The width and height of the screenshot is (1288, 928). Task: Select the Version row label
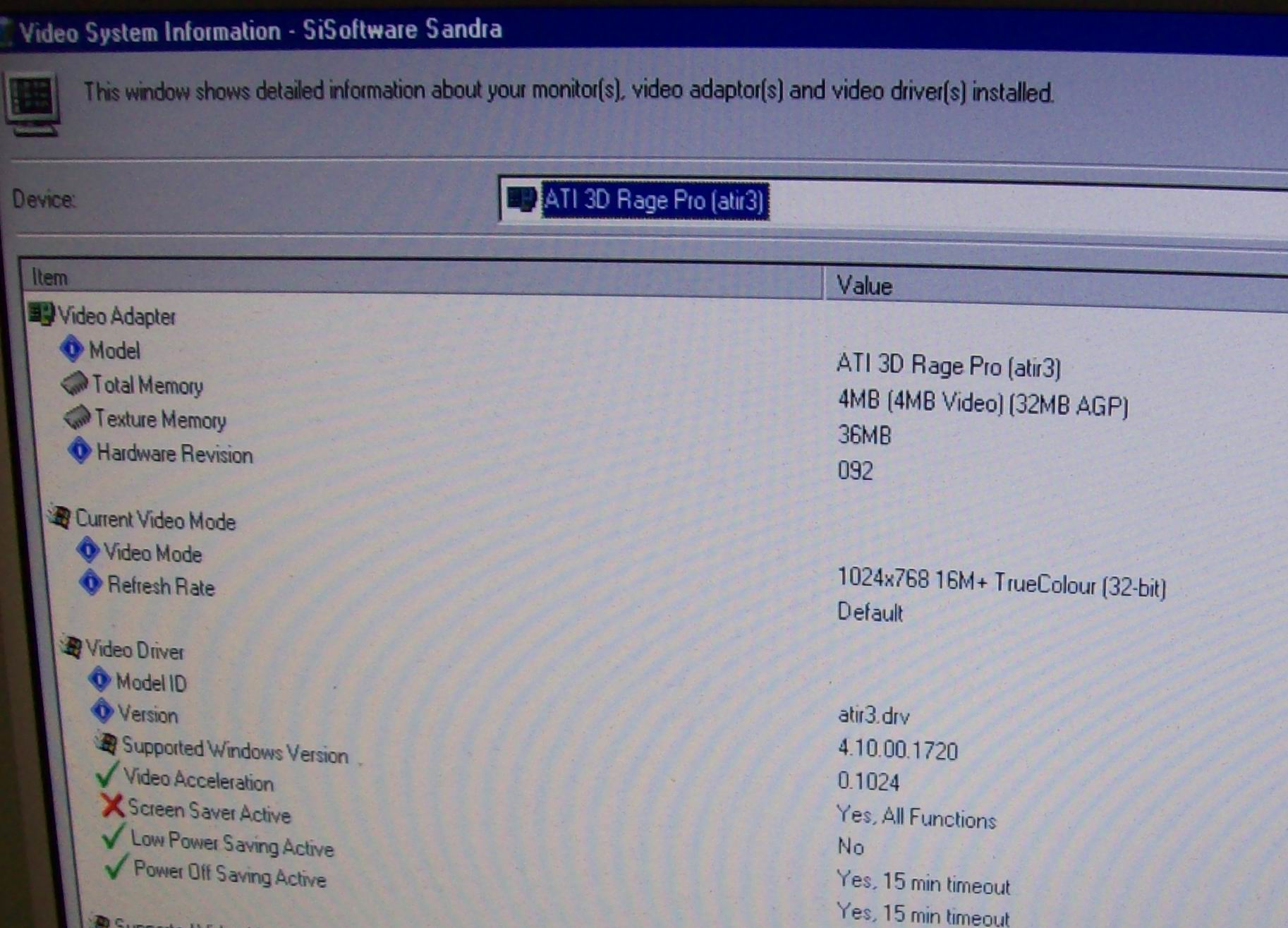(148, 714)
